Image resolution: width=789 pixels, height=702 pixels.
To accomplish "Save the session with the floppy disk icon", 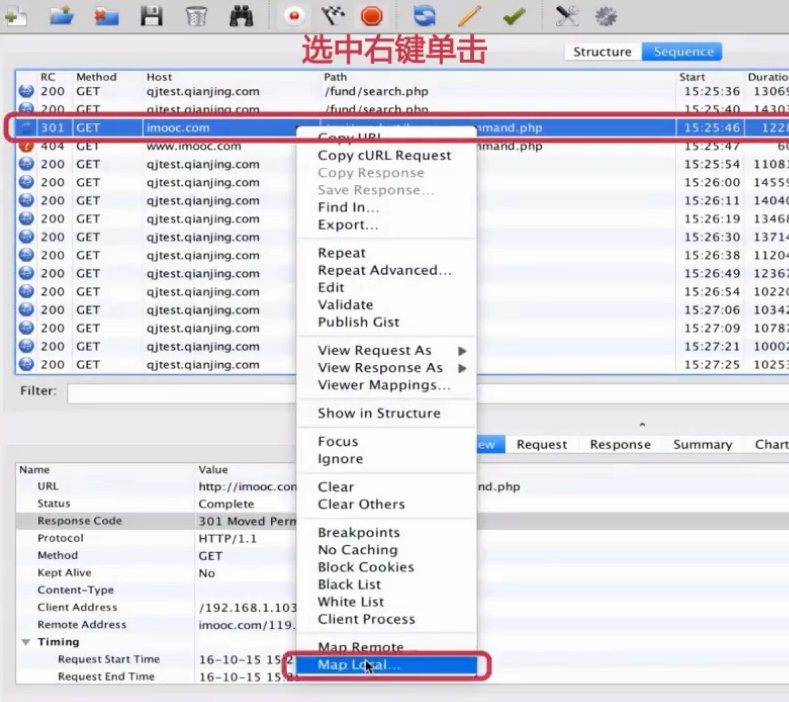I will pos(151,17).
